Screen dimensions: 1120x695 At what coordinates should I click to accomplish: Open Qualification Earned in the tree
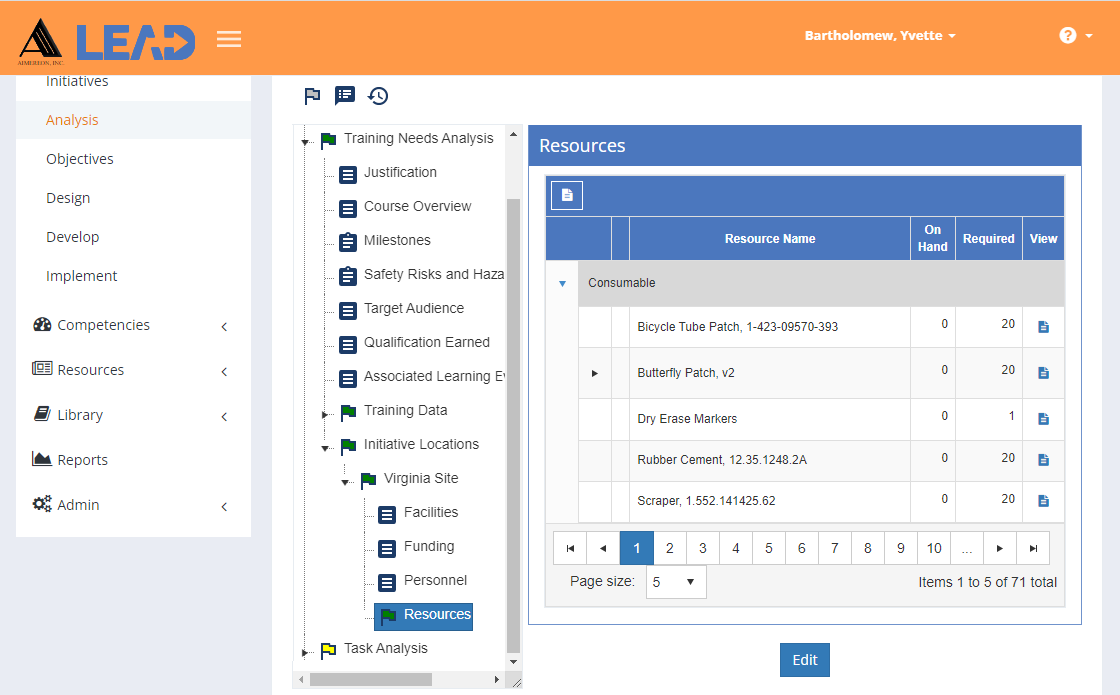point(426,342)
